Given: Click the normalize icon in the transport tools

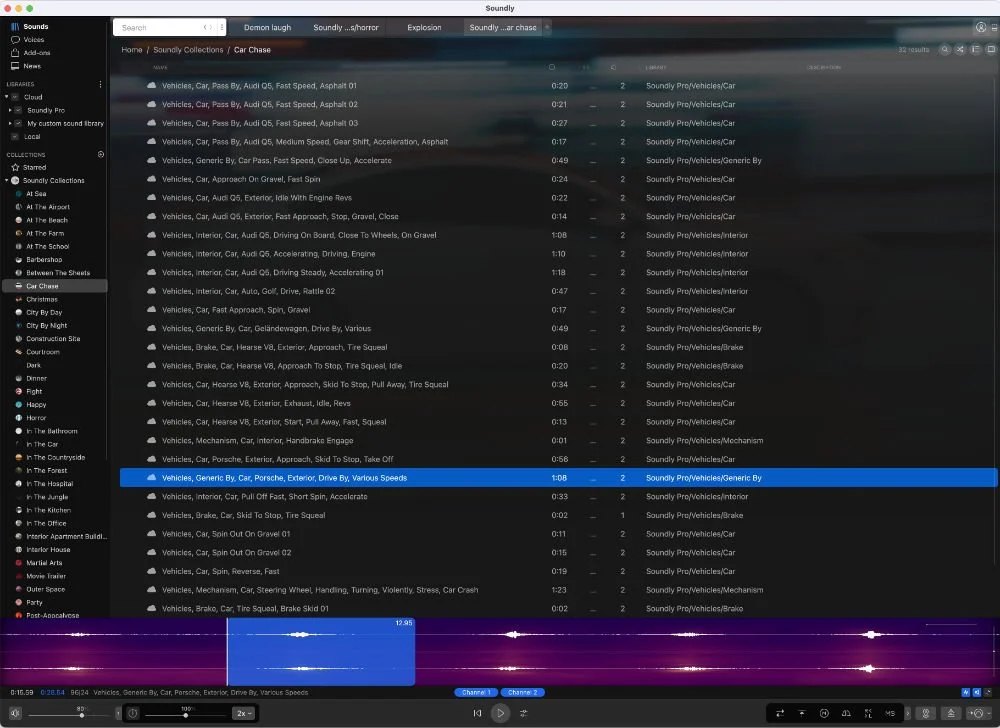Looking at the screenshot, I should [802, 713].
